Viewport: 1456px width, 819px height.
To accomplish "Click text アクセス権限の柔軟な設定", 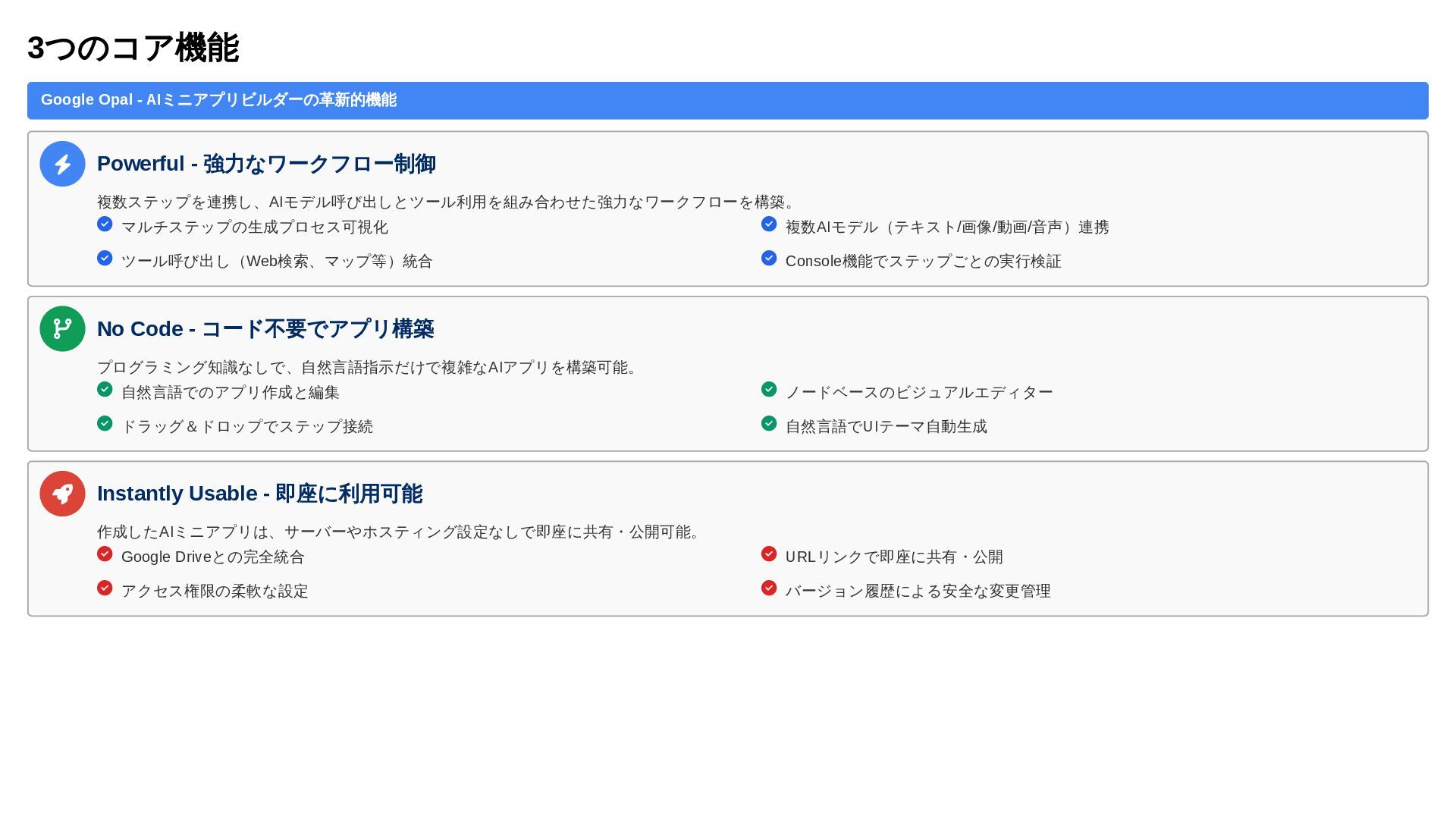I will pyautogui.click(x=215, y=591).
